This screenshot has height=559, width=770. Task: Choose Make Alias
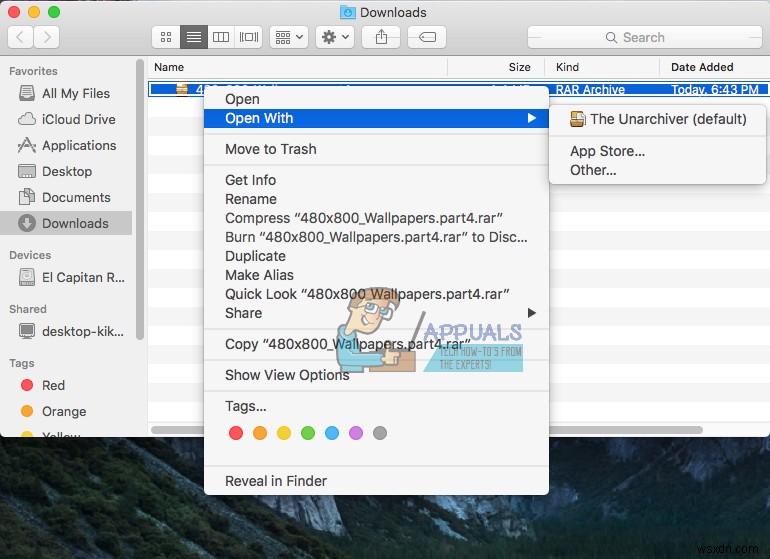point(376,275)
